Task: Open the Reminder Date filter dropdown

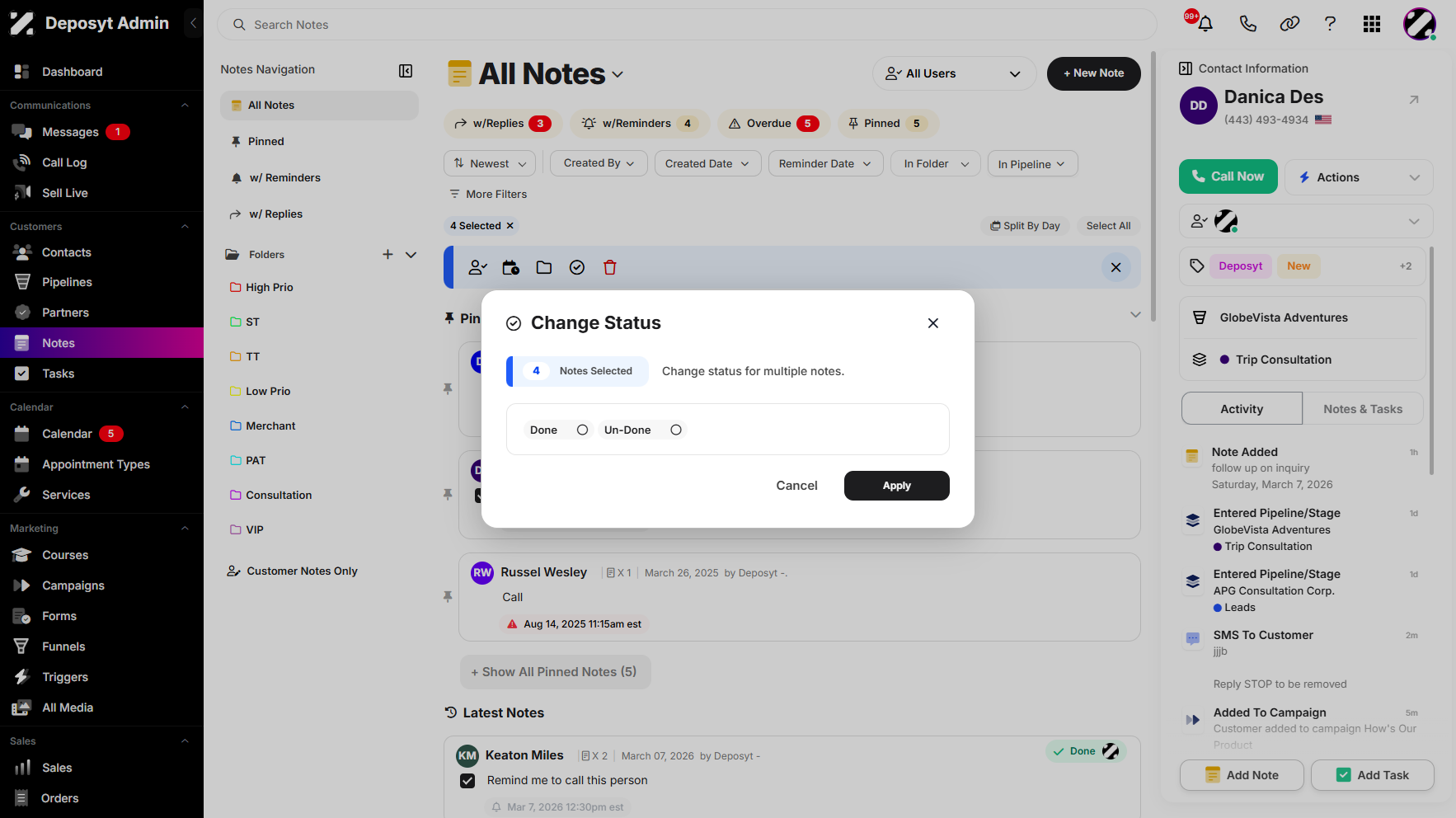Action: pyautogui.click(x=826, y=163)
